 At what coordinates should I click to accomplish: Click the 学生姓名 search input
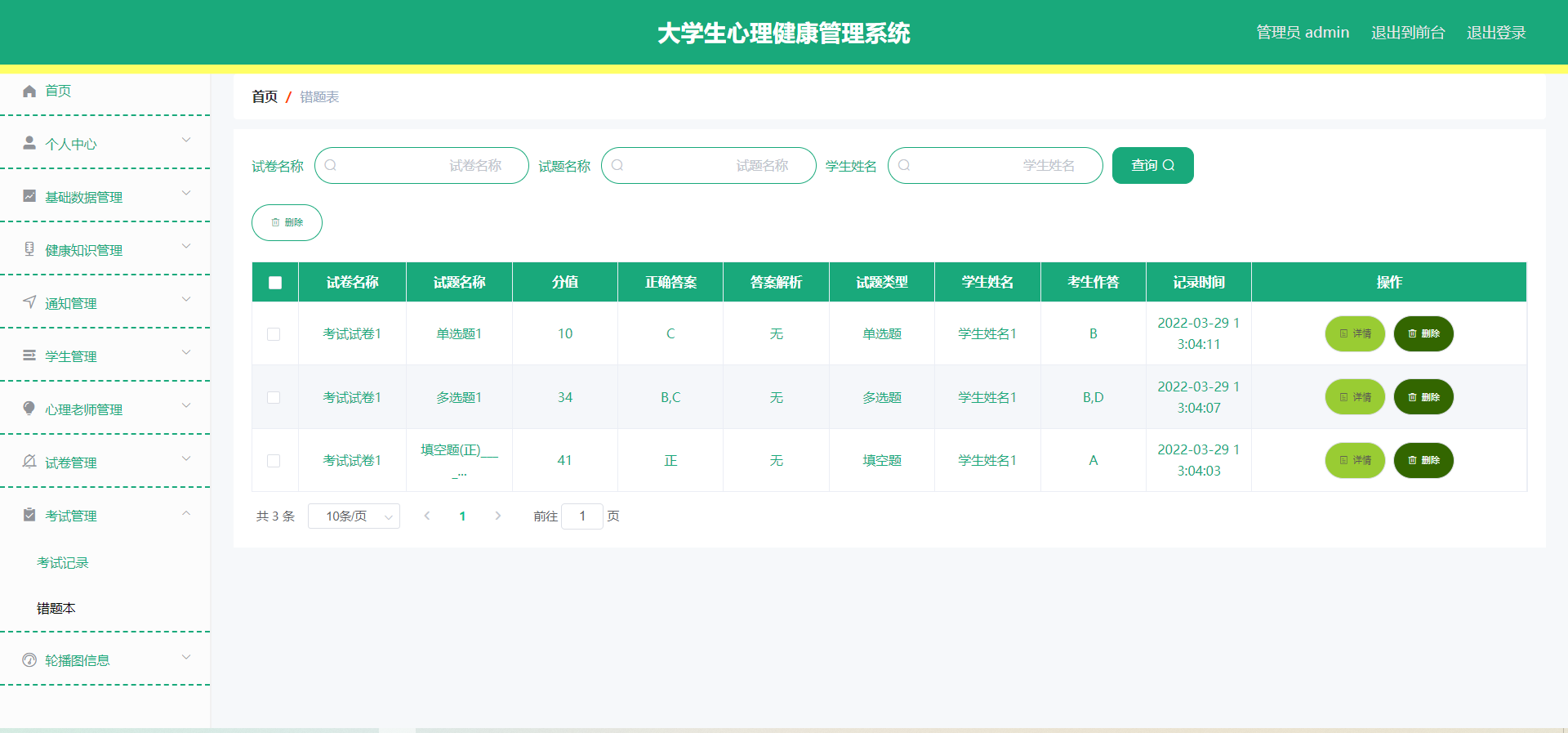(x=995, y=165)
